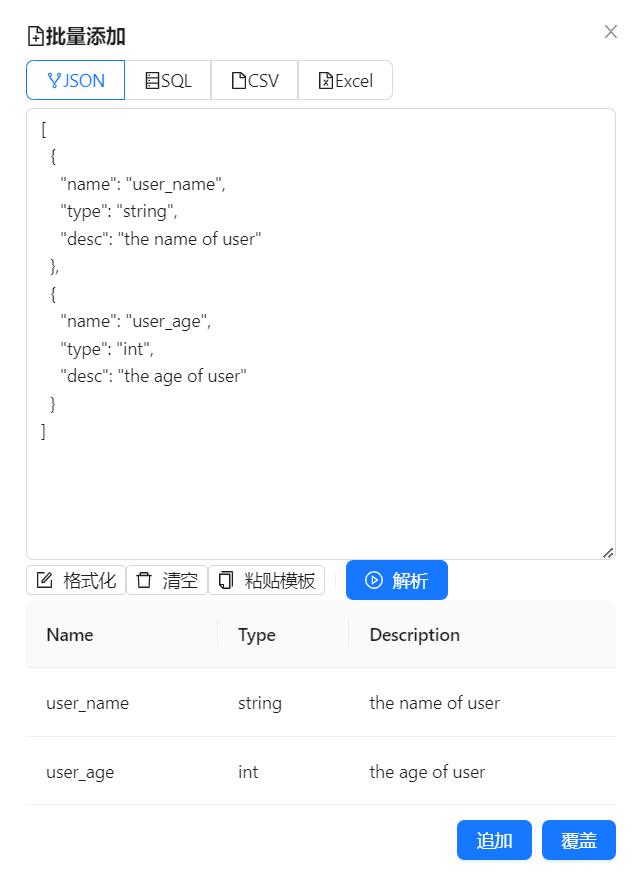
Task: Open the SQL import tab
Action: point(168,81)
